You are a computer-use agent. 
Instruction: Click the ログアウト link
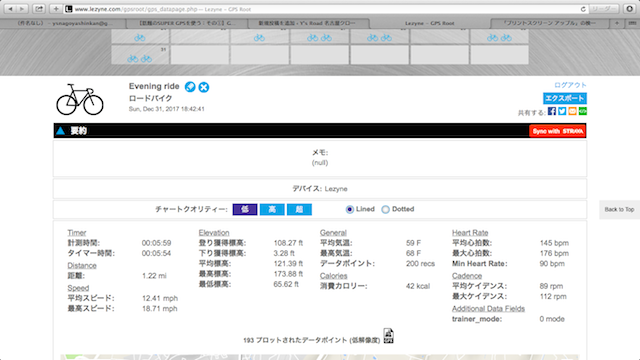click(570, 85)
